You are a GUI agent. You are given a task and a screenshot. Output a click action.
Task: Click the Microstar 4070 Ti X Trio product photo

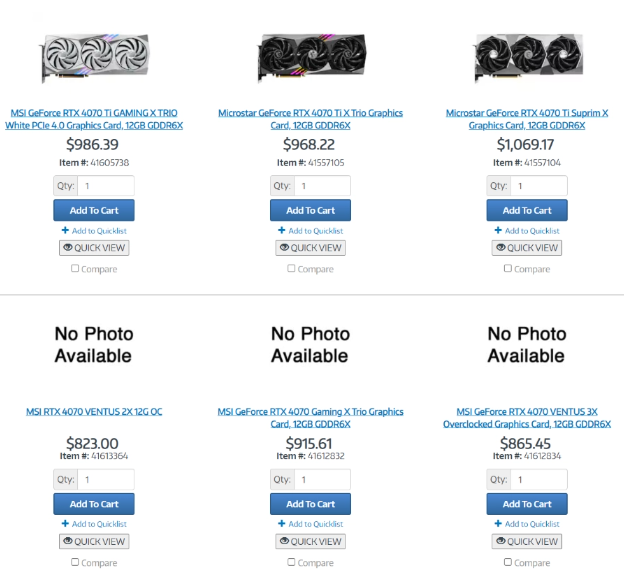tap(310, 57)
